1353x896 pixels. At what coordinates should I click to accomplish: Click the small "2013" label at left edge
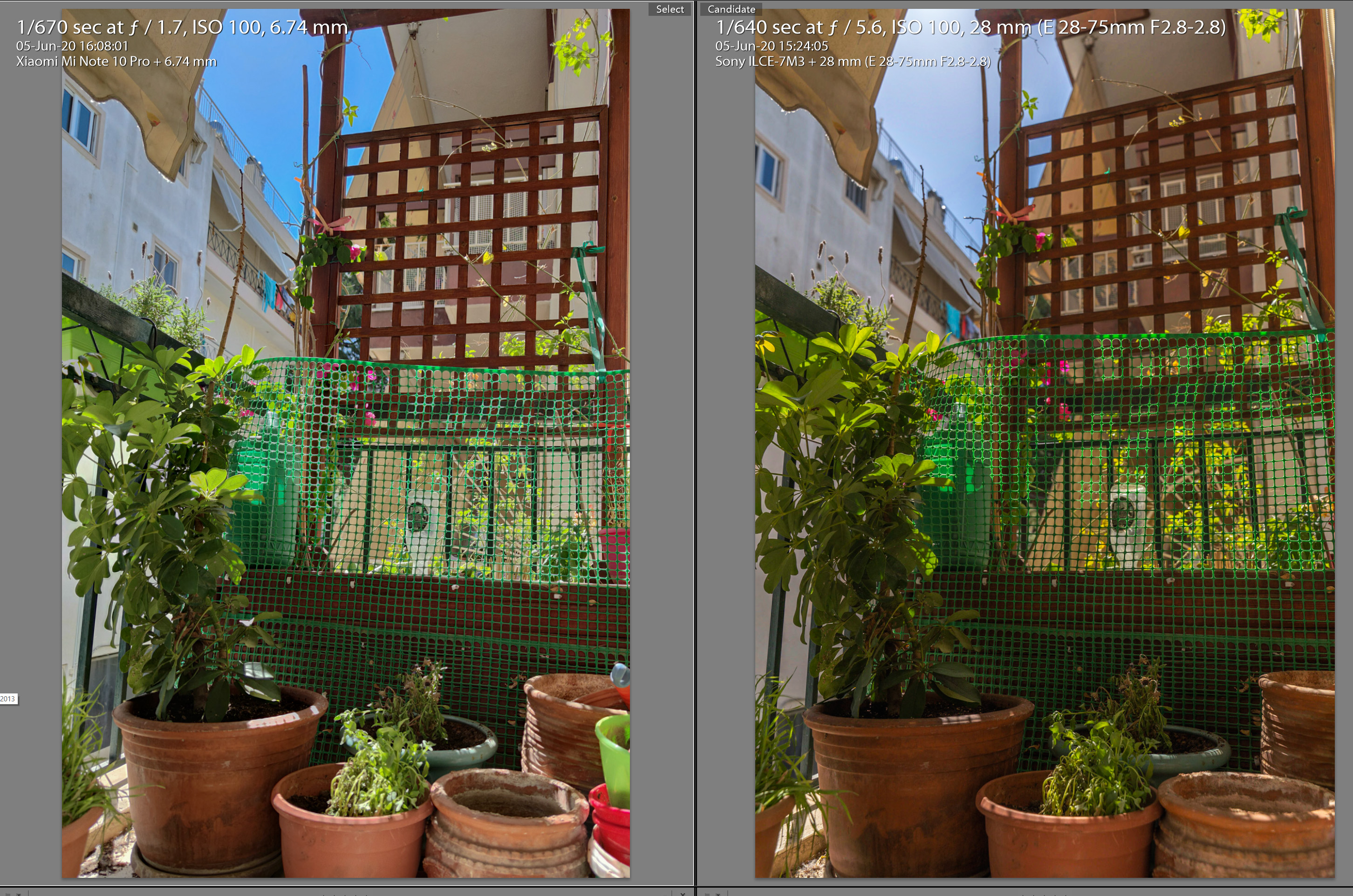pos(8,699)
